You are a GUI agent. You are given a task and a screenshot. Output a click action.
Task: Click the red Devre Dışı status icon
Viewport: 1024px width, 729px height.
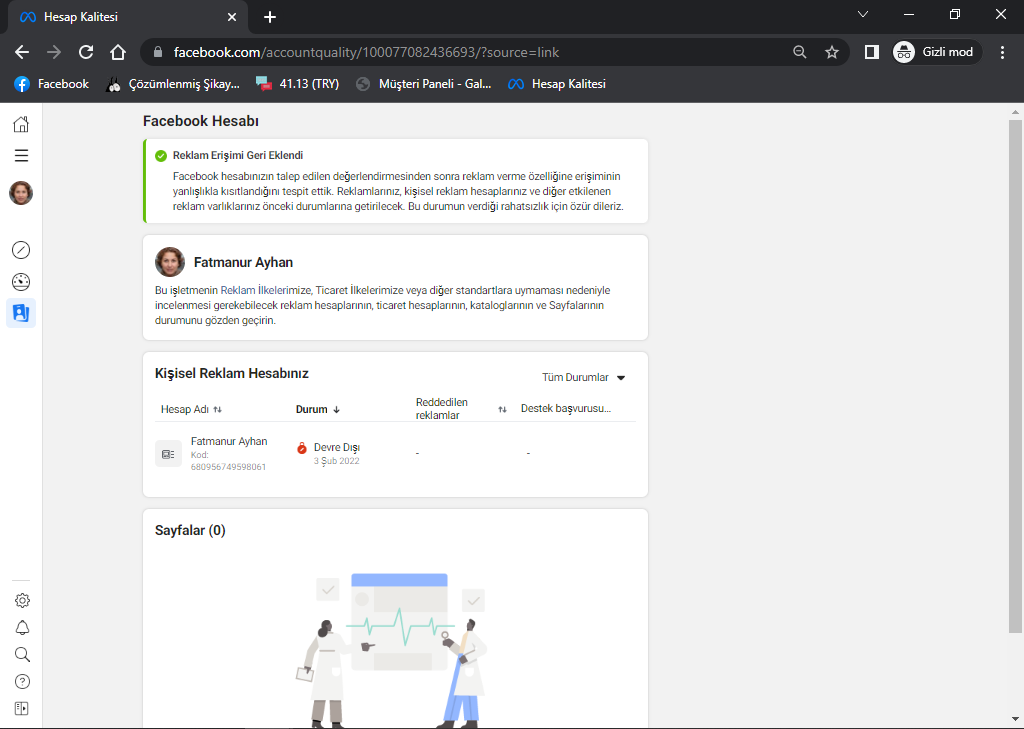(x=302, y=448)
